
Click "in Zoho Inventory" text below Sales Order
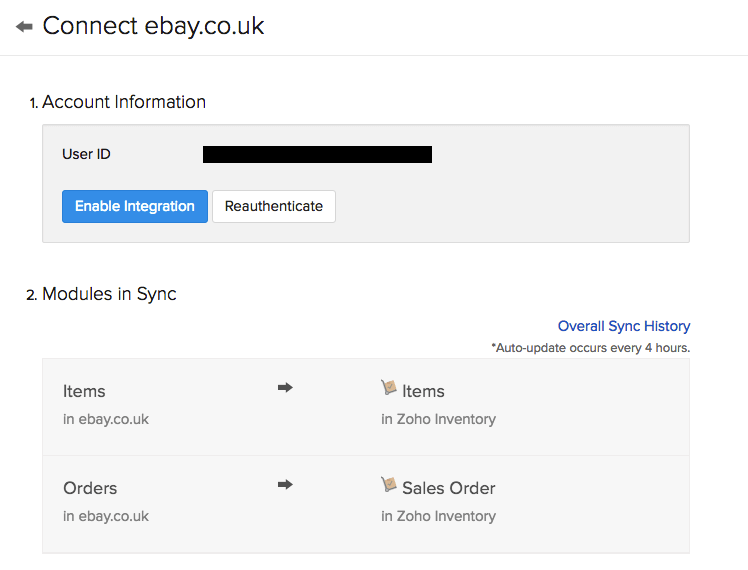coord(438,516)
